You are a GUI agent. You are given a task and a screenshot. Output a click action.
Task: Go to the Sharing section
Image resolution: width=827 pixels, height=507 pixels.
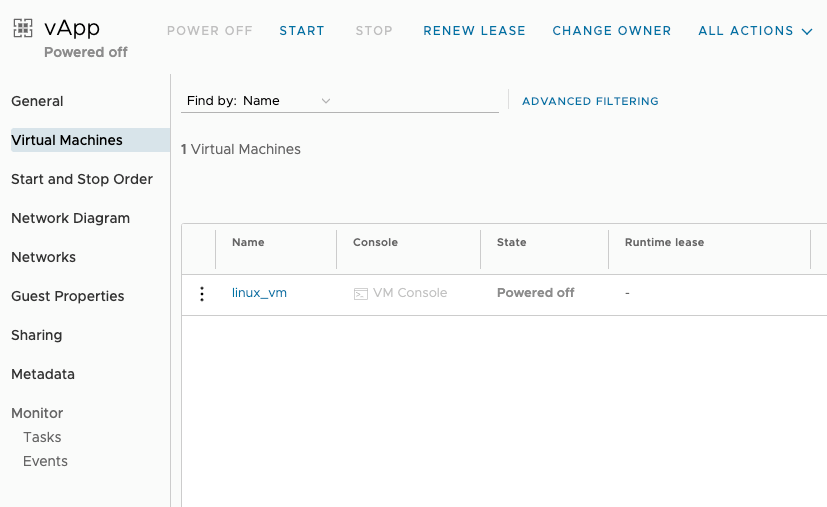tap(36, 335)
